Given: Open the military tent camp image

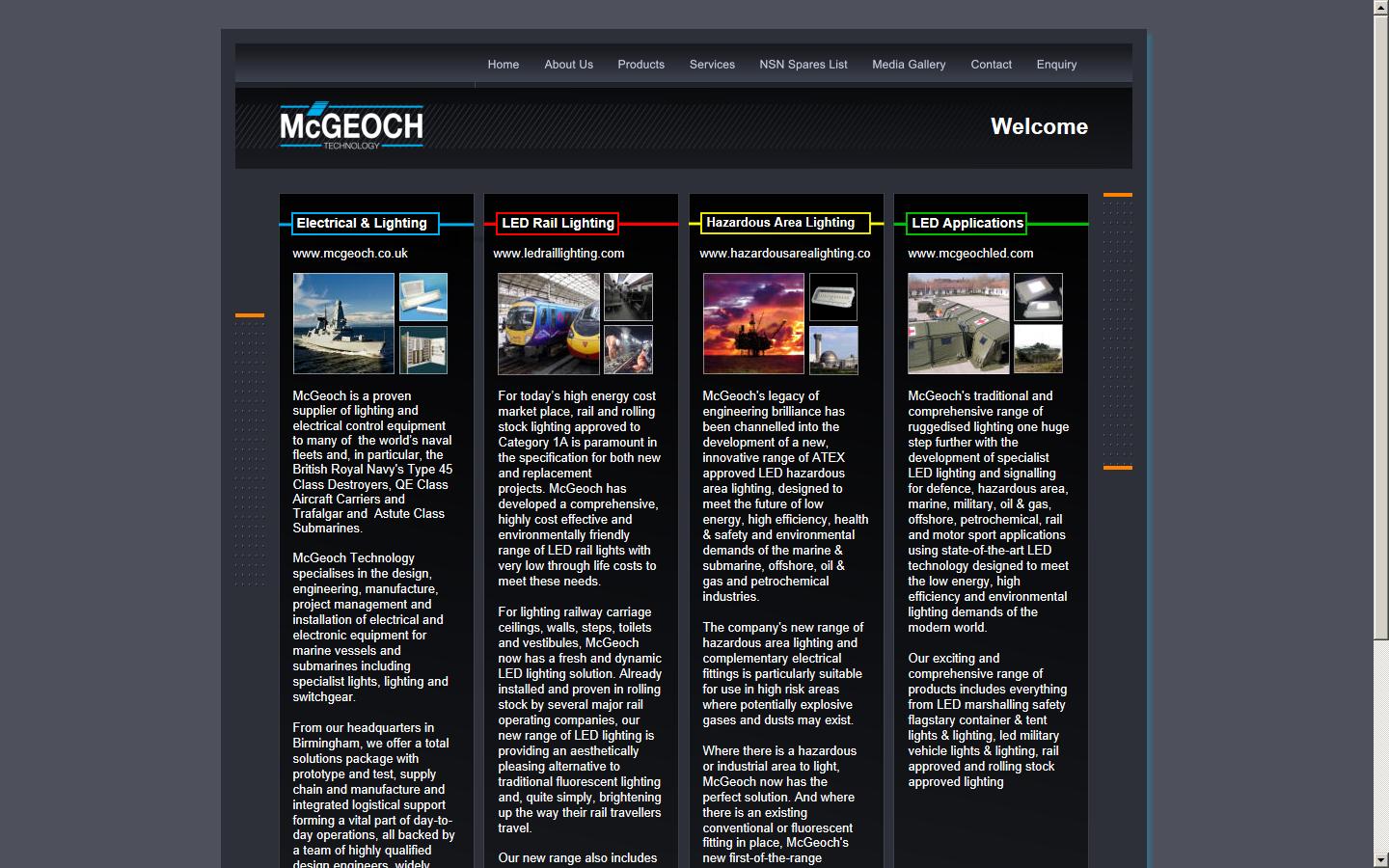Looking at the screenshot, I should (x=957, y=324).
